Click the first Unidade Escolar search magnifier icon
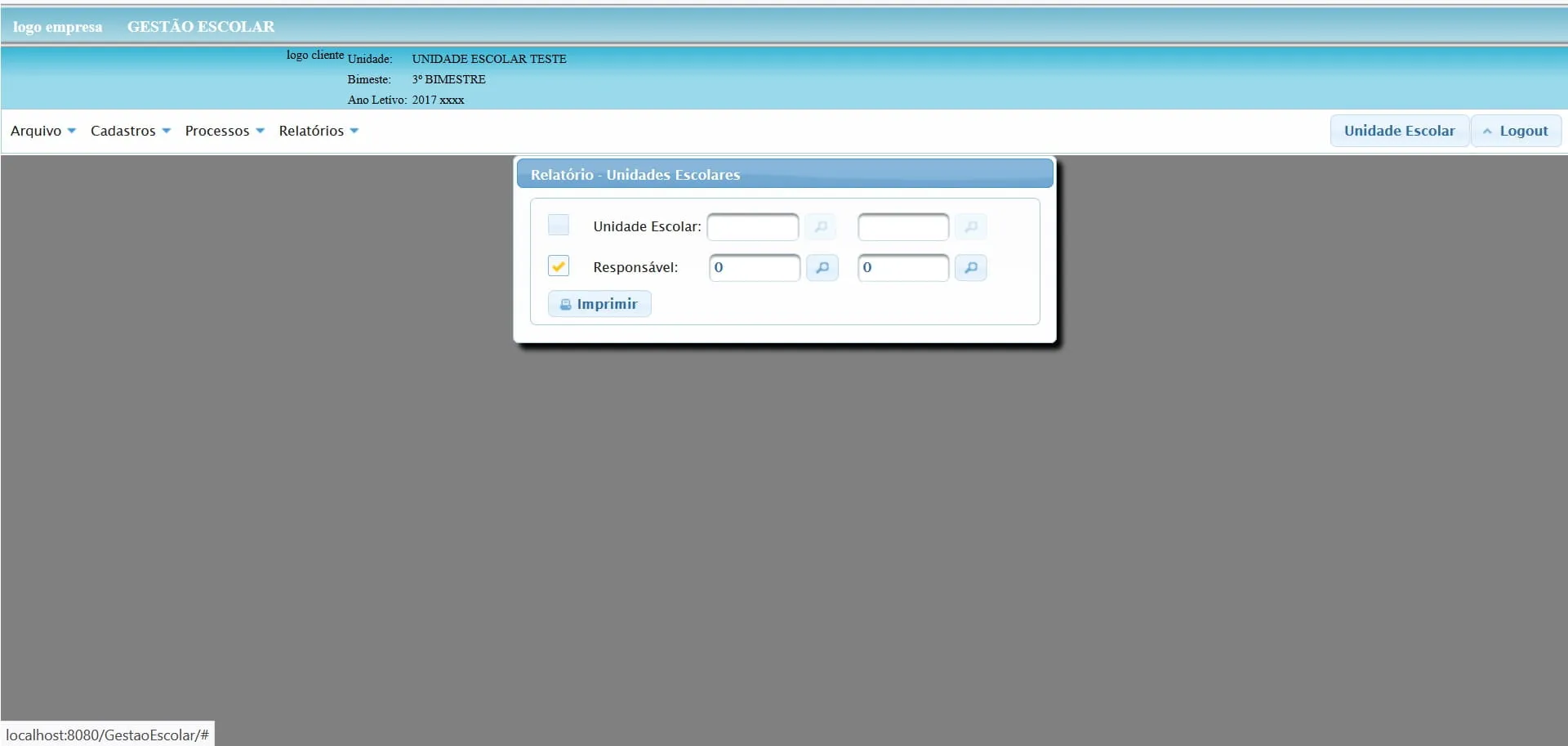The width and height of the screenshot is (1568, 746). point(821,226)
